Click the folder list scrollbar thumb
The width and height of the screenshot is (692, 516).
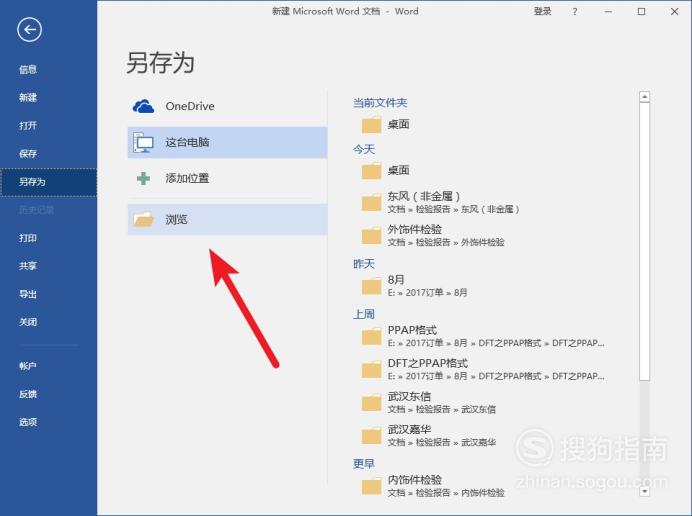click(644, 241)
